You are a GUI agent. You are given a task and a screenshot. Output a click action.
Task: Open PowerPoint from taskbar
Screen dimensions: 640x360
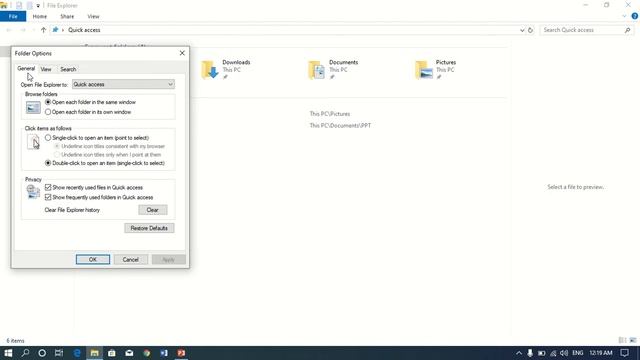point(181,353)
